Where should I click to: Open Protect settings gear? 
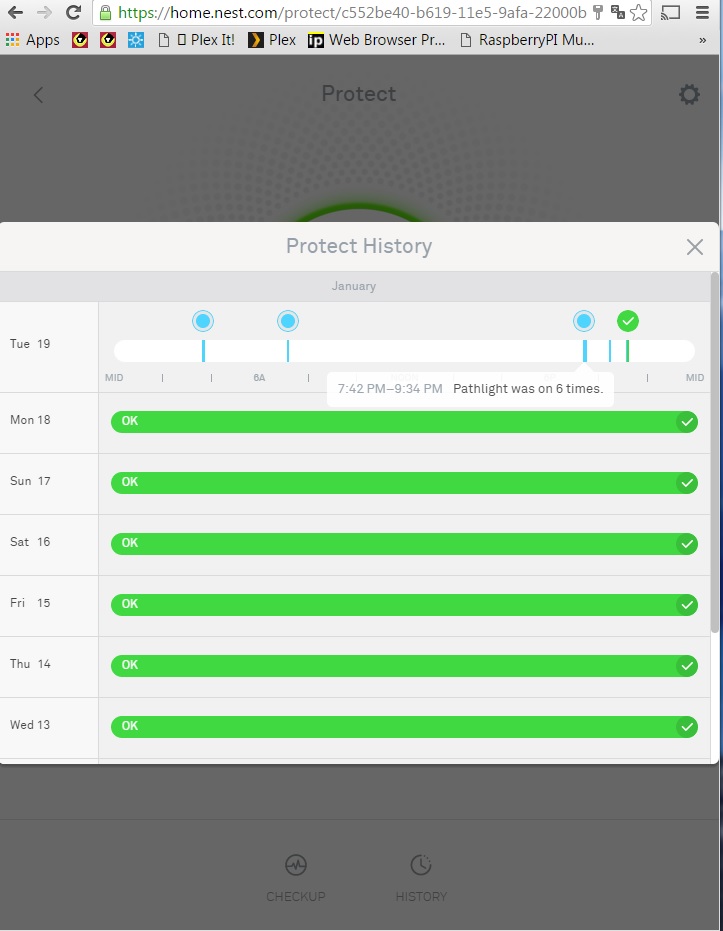point(689,94)
